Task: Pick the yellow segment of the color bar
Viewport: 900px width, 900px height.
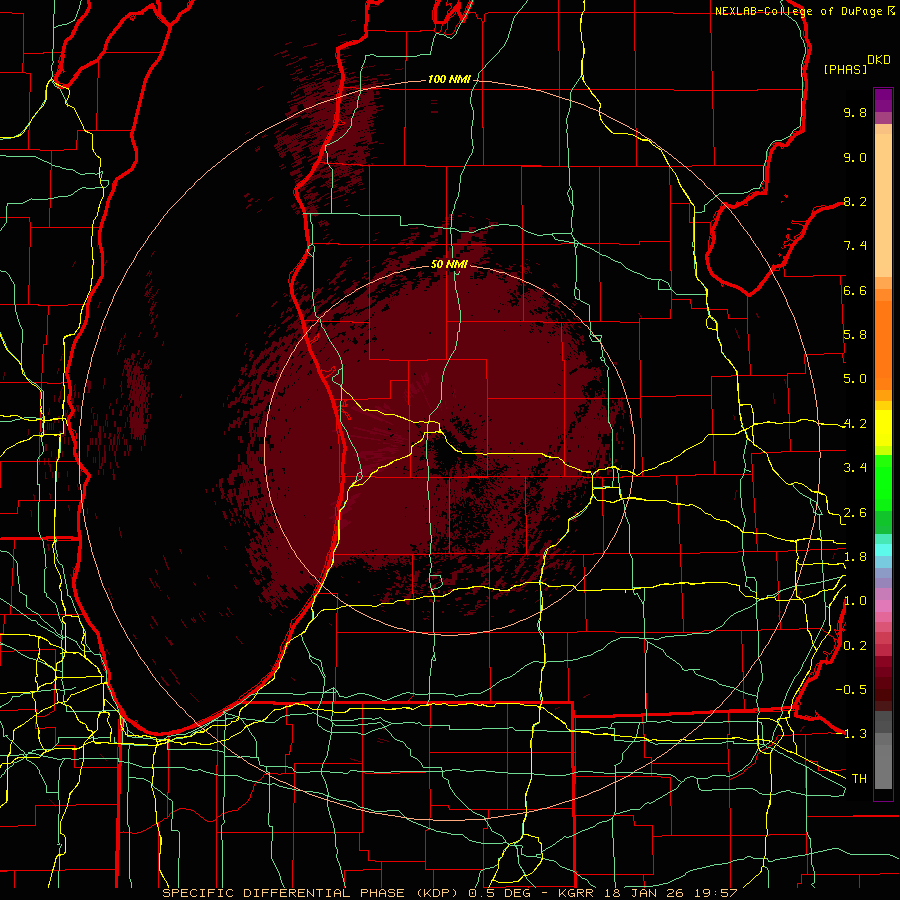Action: click(883, 428)
